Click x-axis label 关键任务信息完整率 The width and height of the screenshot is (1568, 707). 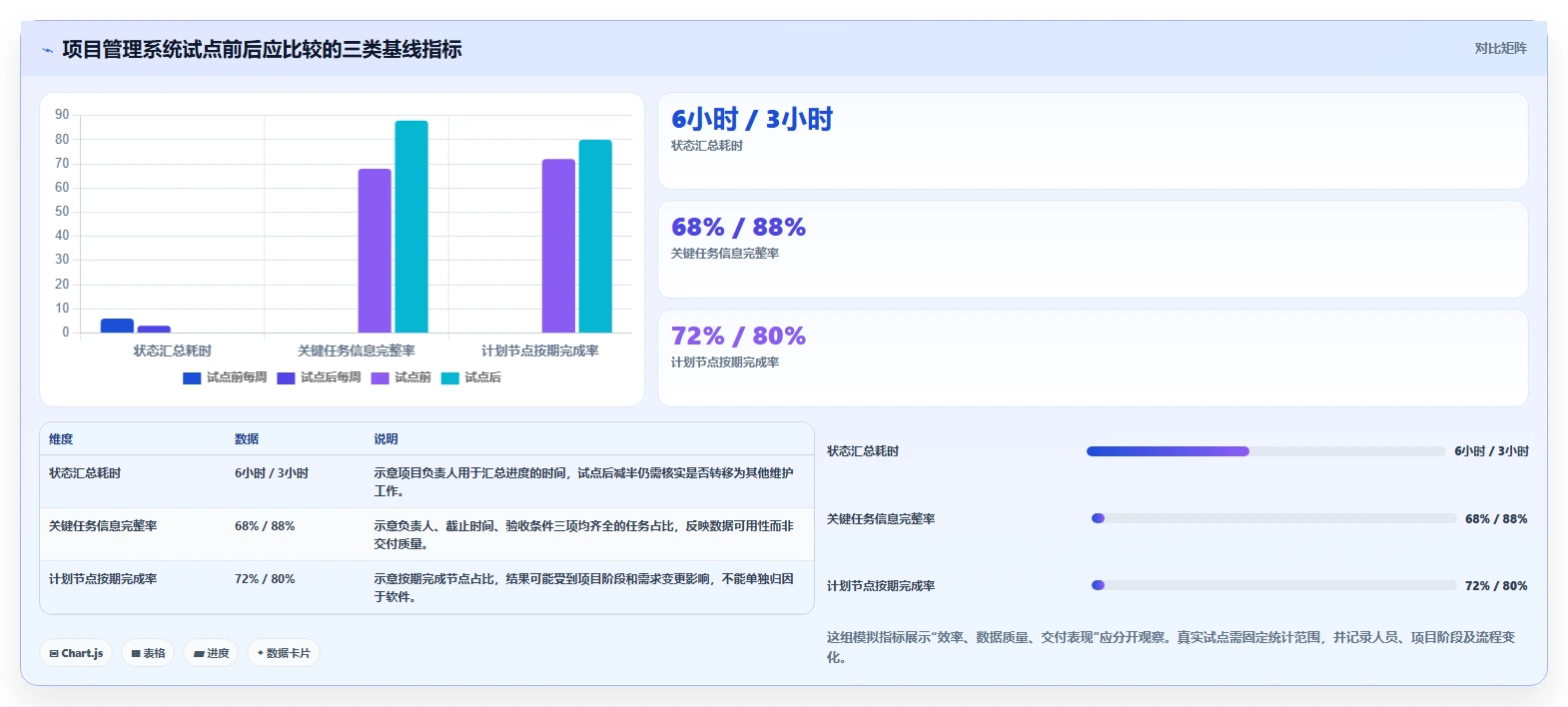point(357,352)
